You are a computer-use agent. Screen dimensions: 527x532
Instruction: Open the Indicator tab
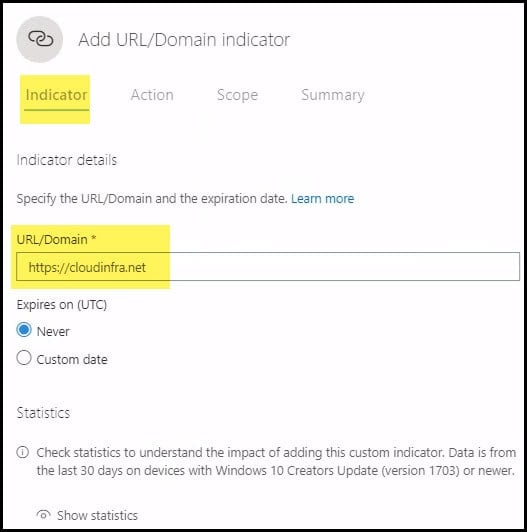56,95
